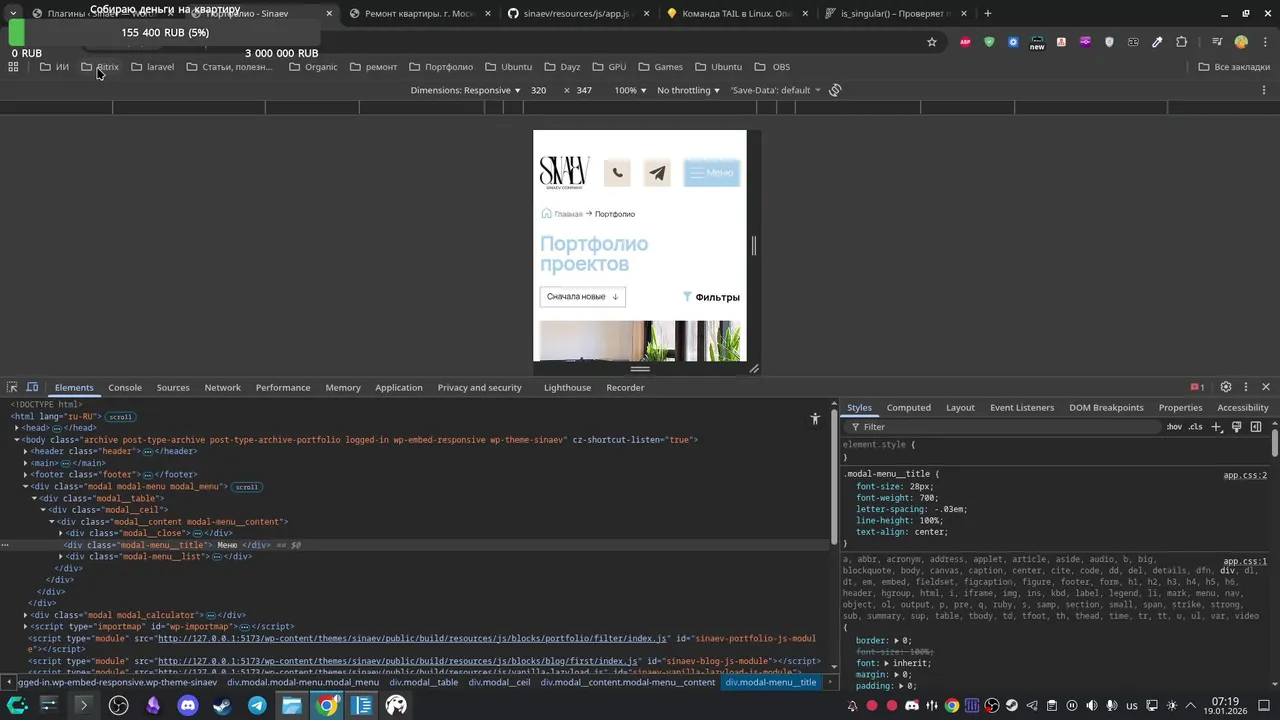Open the Фильтры filter button on page

click(711, 297)
